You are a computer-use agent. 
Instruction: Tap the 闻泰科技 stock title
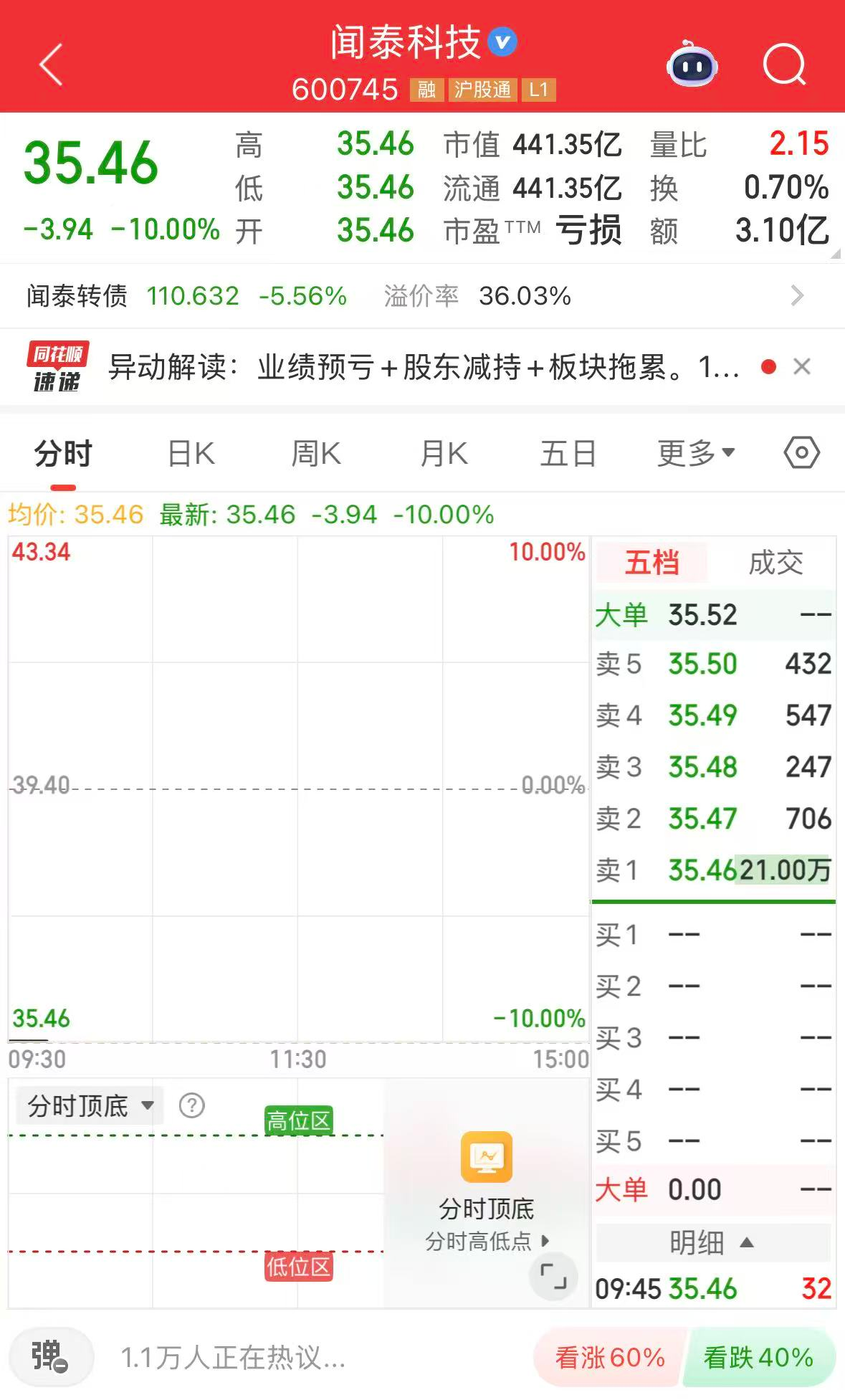pyautogui.click(x=406, y=42)
